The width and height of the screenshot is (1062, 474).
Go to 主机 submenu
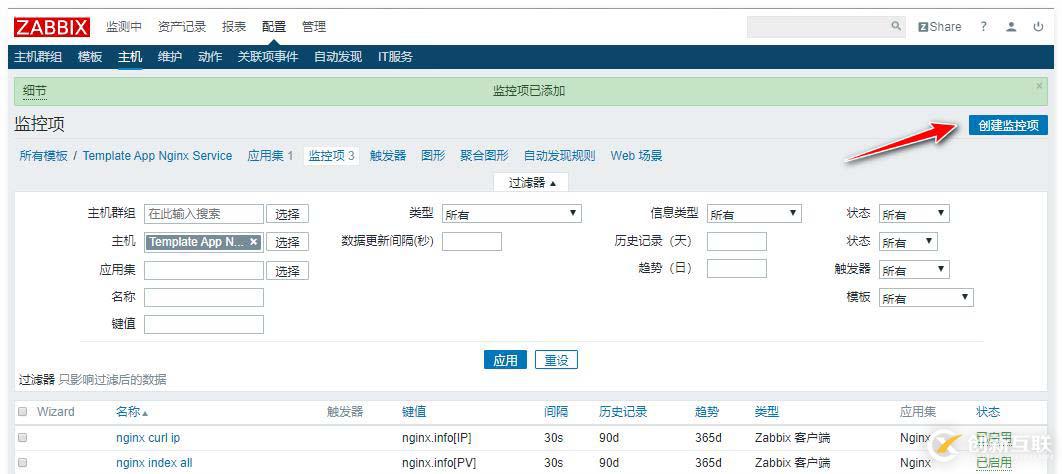coord(130,57)
